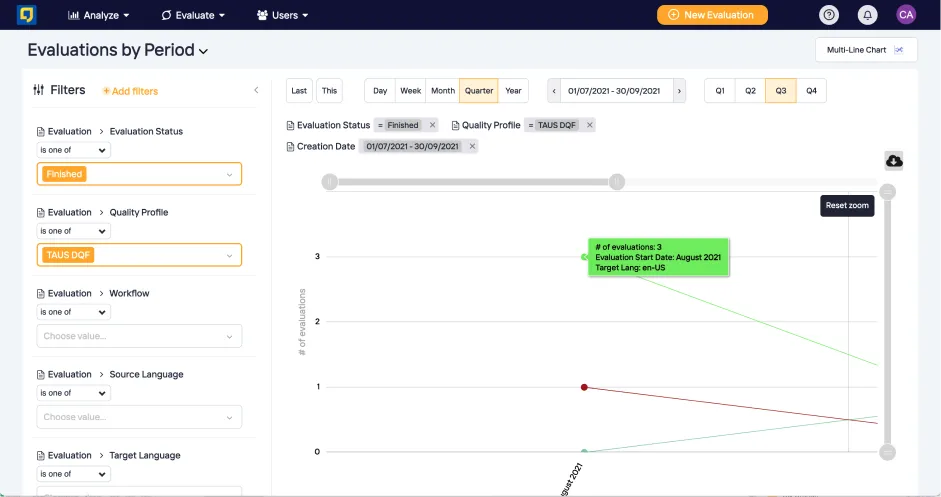Open the help question mark icon
941x497 pixels.
point(829,15)
